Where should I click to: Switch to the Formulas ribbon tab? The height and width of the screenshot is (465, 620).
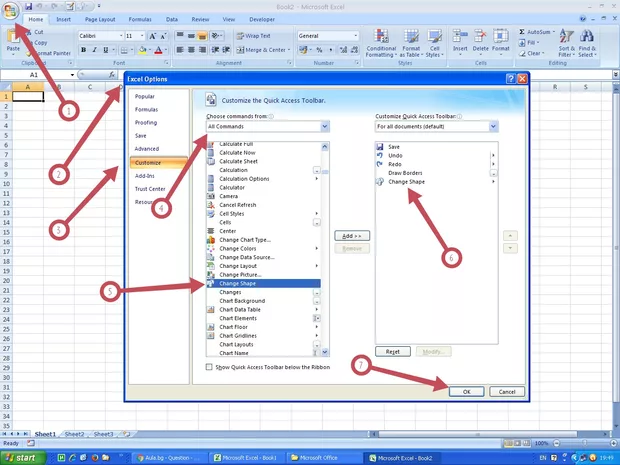click(x=140, y=19)
